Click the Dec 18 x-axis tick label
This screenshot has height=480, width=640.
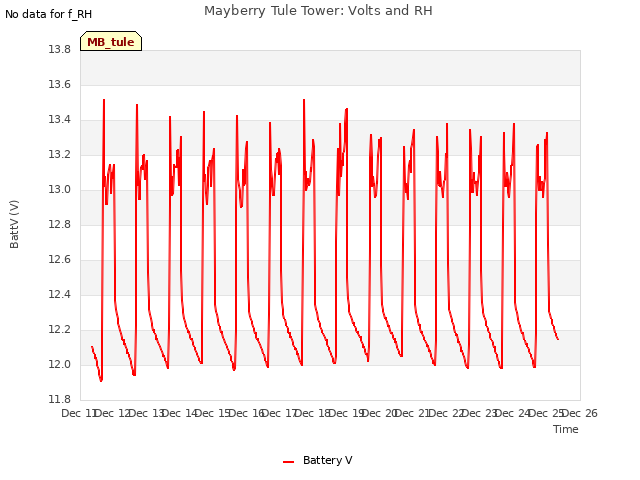pos(313,413)
